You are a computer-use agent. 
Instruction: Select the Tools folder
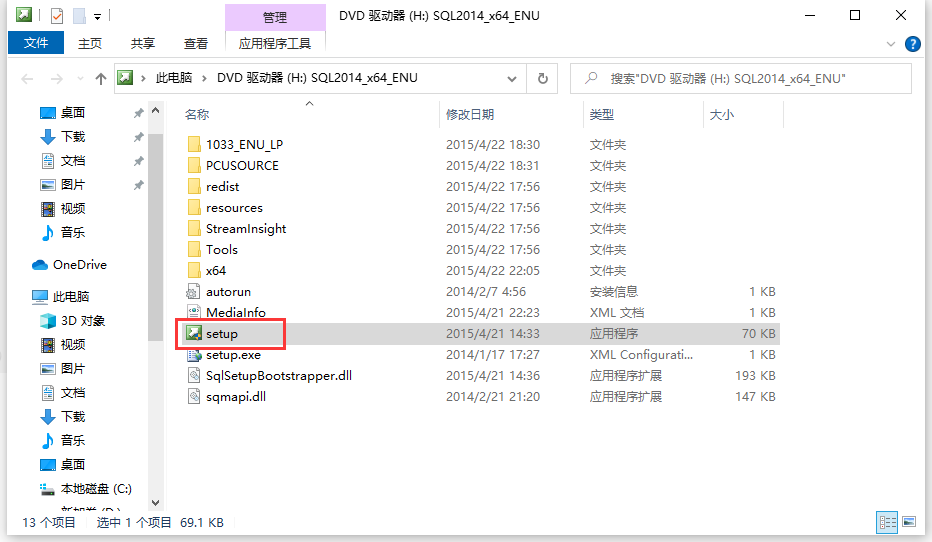tap(222, 250)
